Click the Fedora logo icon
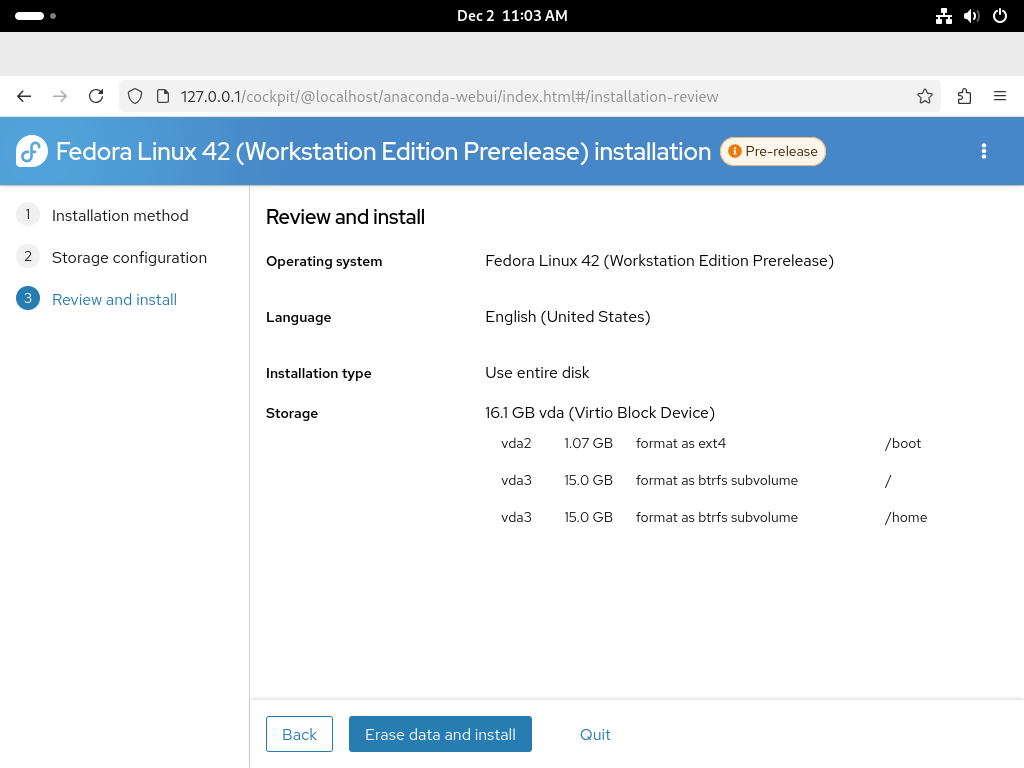 tap(31, 152)
